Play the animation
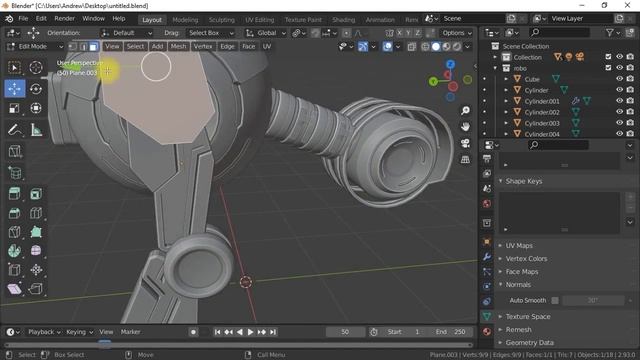The width and height of the screenshot is (640, 360). click(x=251, y=332)
